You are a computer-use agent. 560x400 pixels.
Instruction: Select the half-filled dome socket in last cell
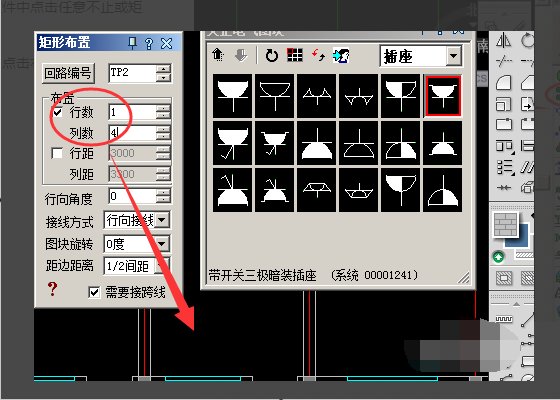(443, 190)
